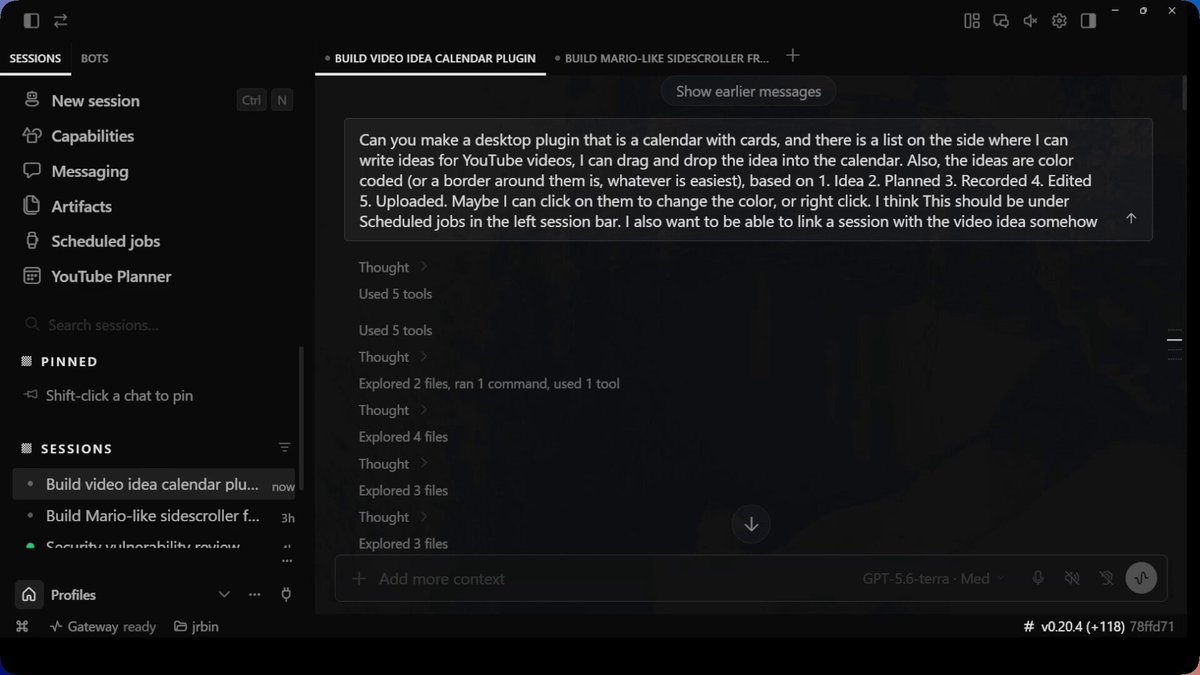Image resolution: width=1200 pixels, height=675 pixels.
Task: Toggle the left sidebar panel icon
Action: [31, 21]
